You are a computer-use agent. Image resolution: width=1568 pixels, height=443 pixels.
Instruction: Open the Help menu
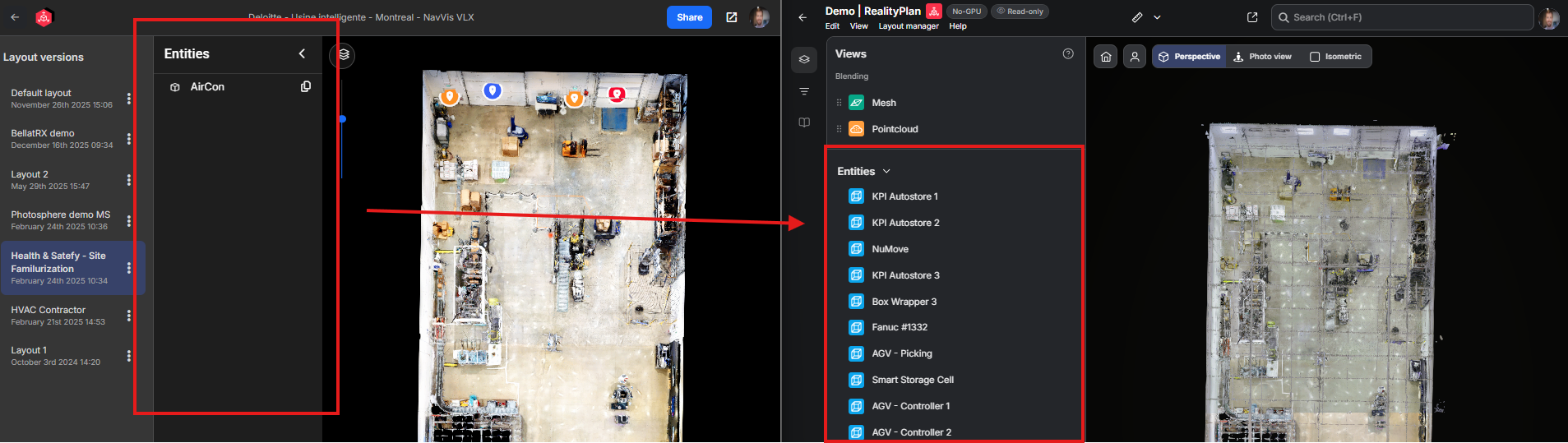pyautogui.click(x=958, y=26)
